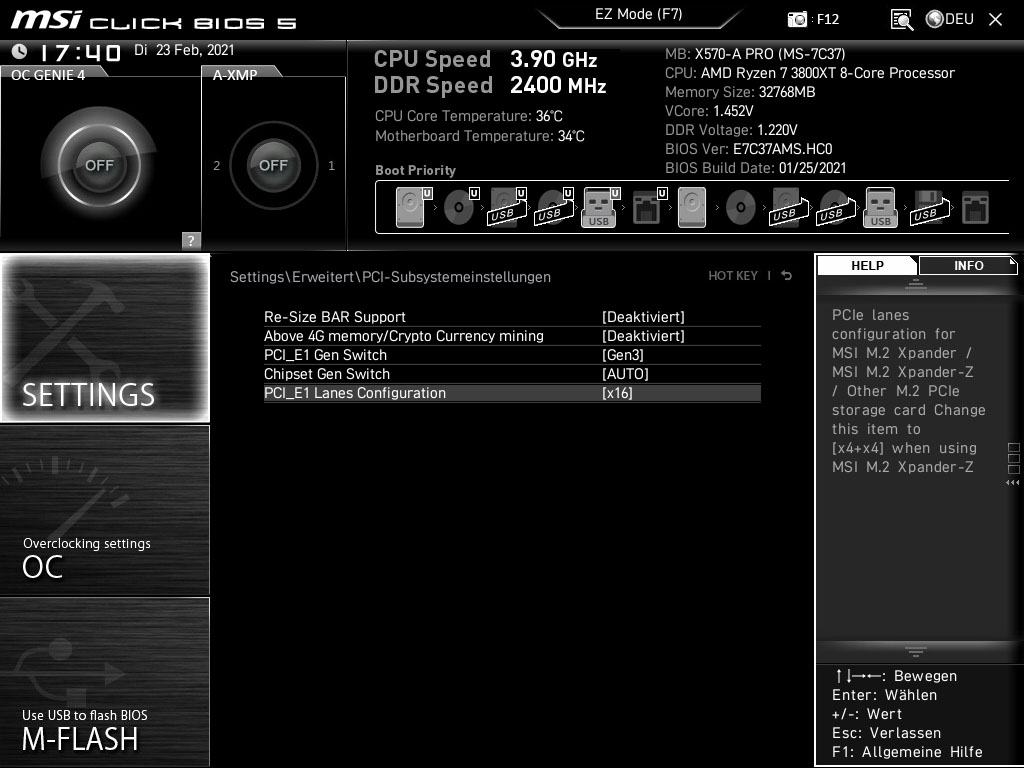Go back with the return arrow beside HOT KEY
The image size is (1024, 768).
[x=786, y=276]
